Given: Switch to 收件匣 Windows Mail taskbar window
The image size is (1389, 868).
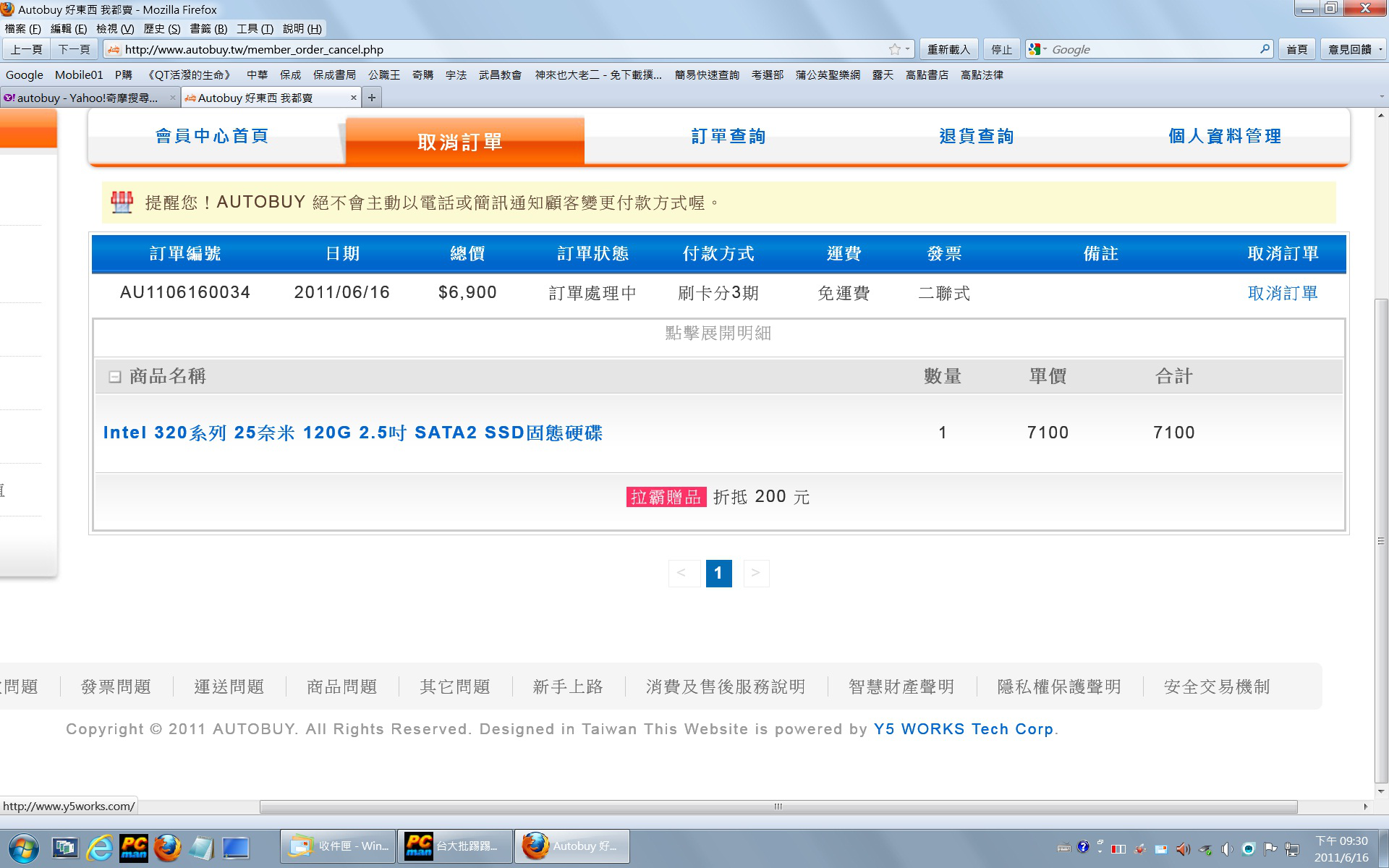Looking at the screenshot, I should [x=338, y=846].
